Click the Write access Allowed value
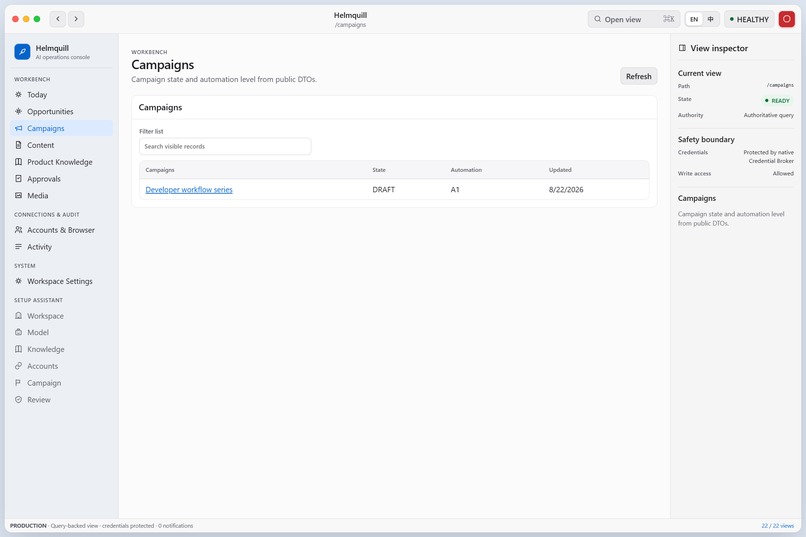 tap(783, 174)
